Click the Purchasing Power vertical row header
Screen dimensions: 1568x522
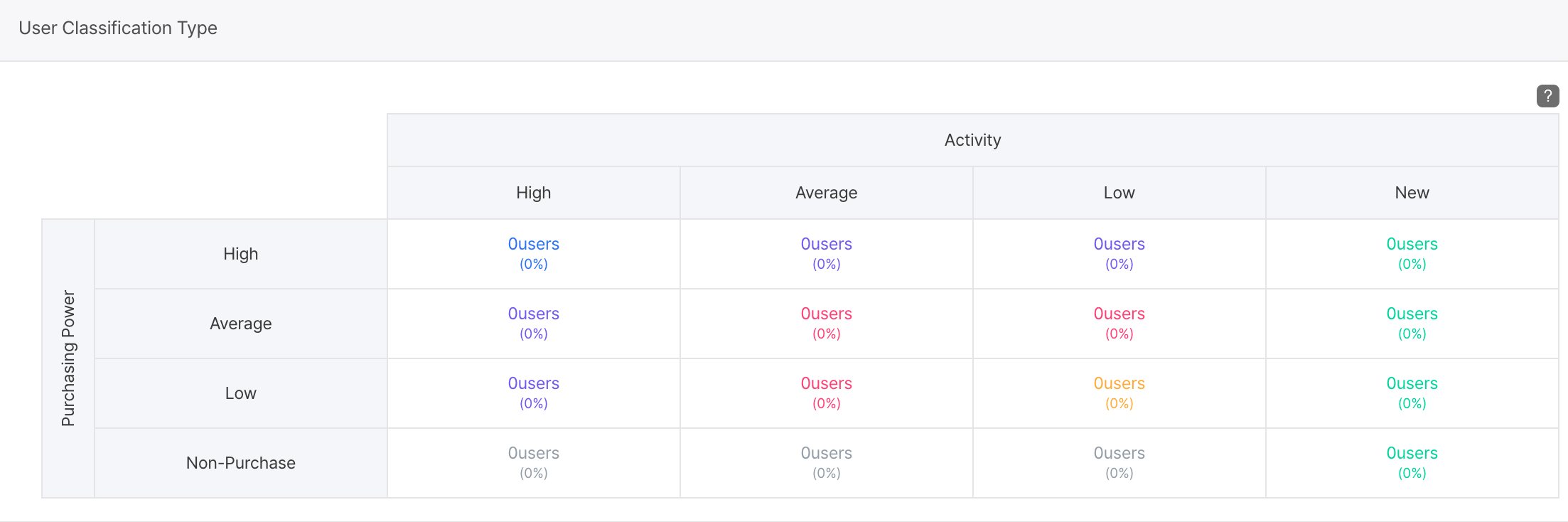68,358
